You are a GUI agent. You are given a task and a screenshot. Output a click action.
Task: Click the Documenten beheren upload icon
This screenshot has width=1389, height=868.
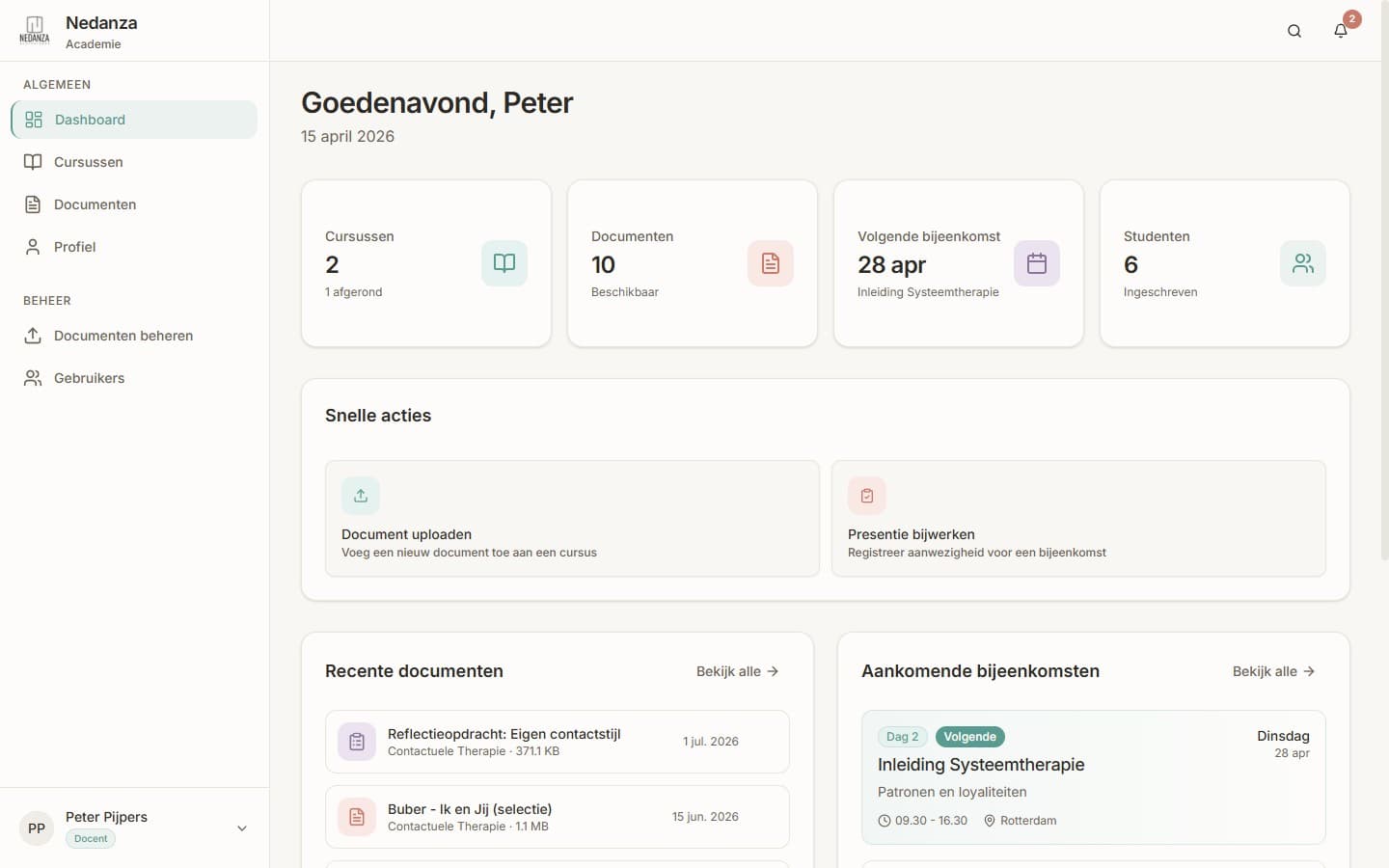tap(33, 336)
